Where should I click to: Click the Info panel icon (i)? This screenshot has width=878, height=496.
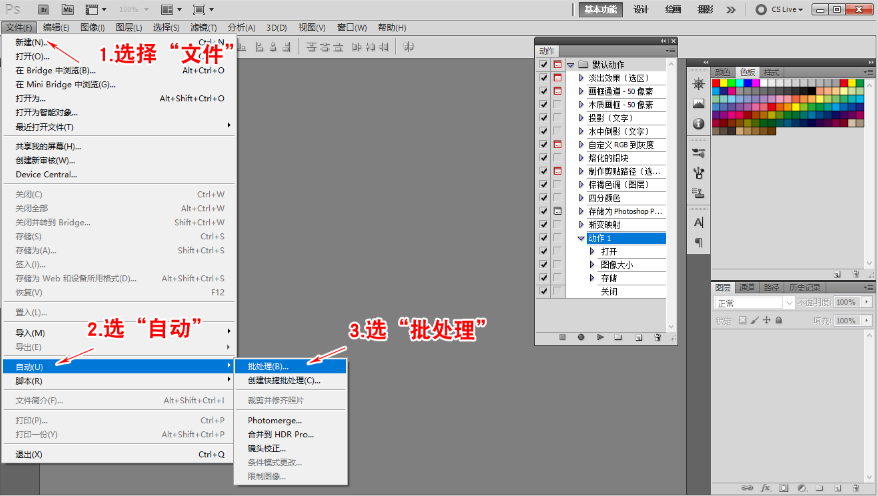click(698, 123)
